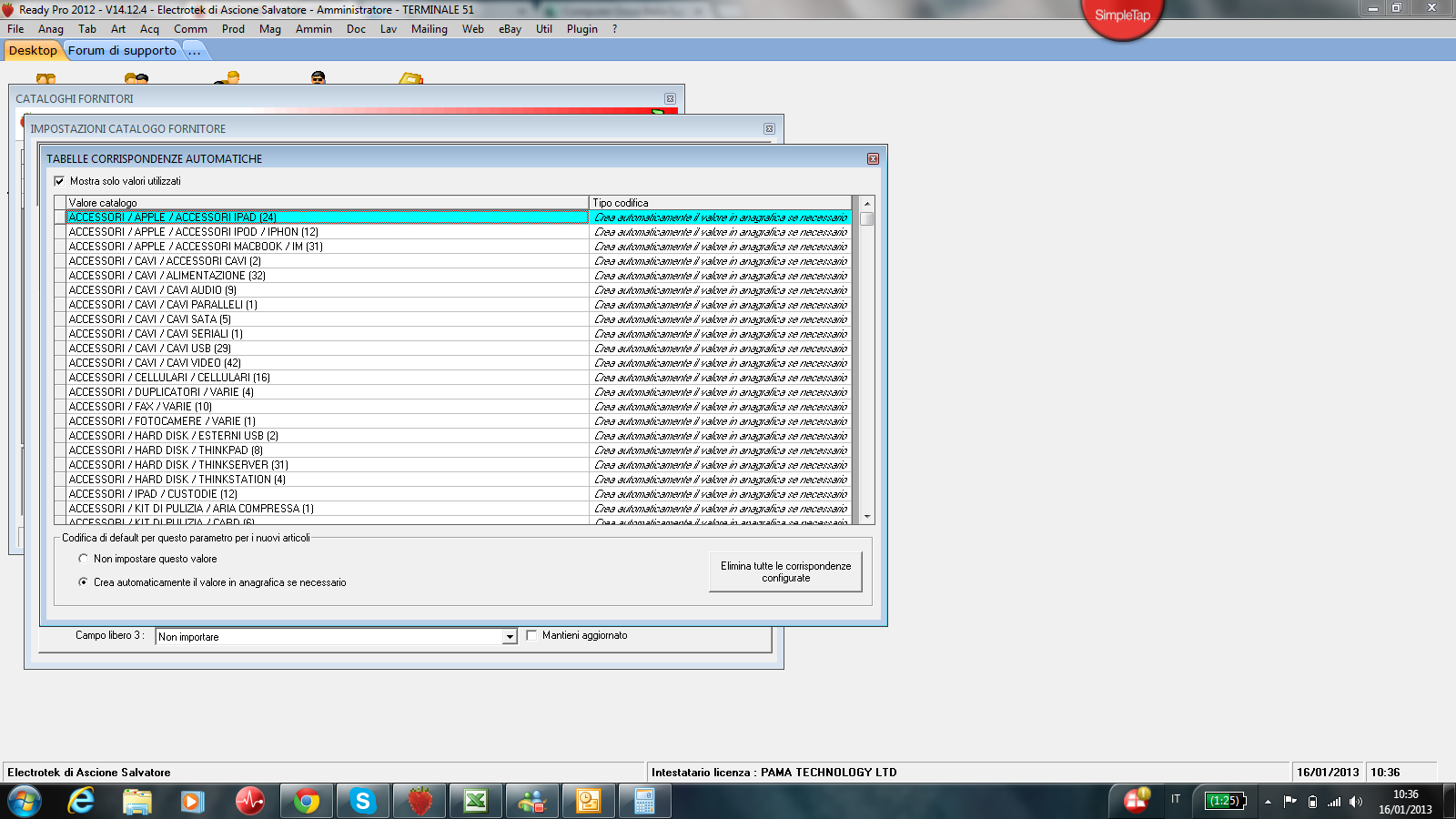Click the IT language indicator in taskbar
The width and height of the screenshot is (1456, 819).
click(1176, 799)
